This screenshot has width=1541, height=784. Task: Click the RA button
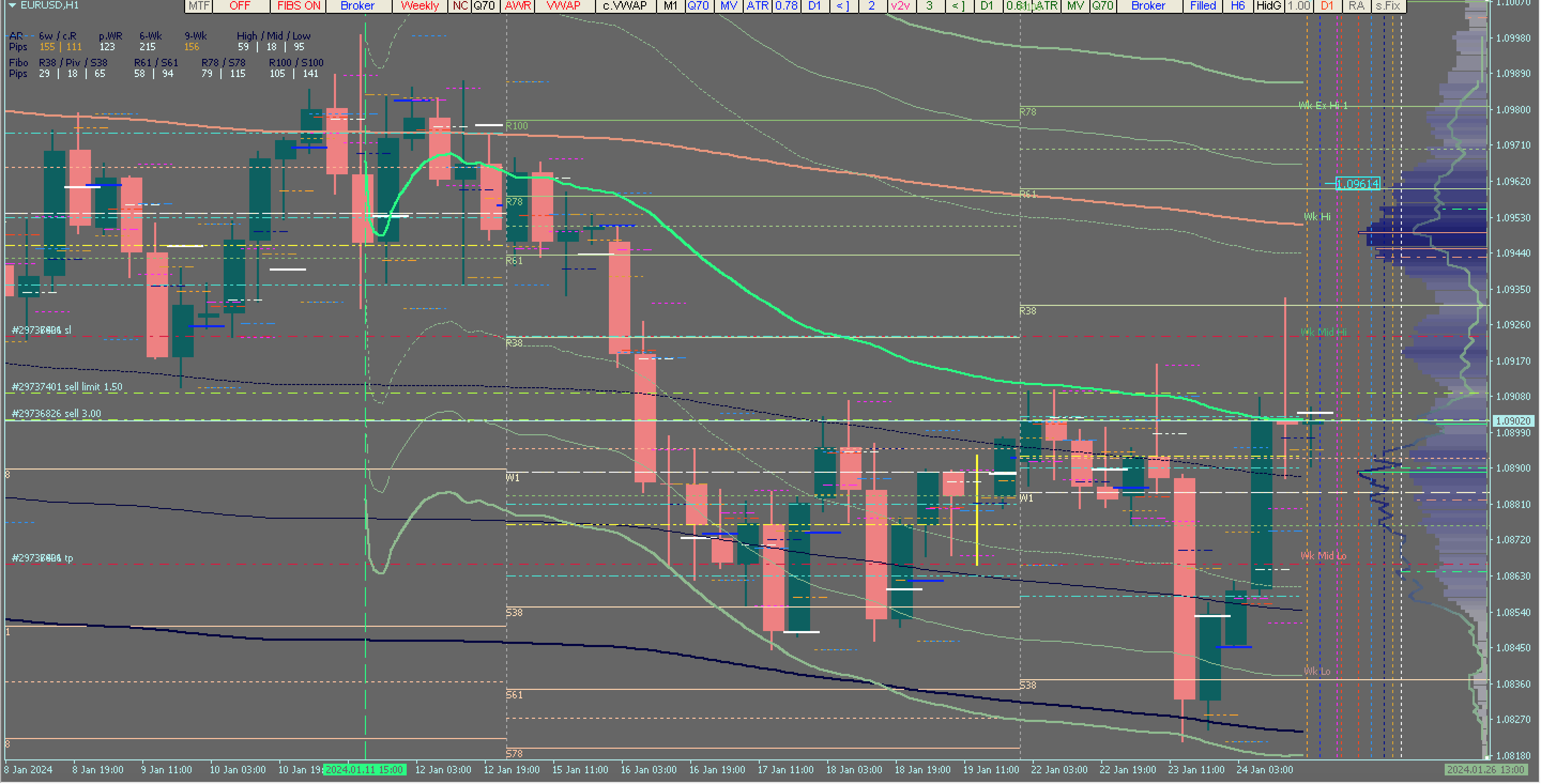coord(1357,6)
